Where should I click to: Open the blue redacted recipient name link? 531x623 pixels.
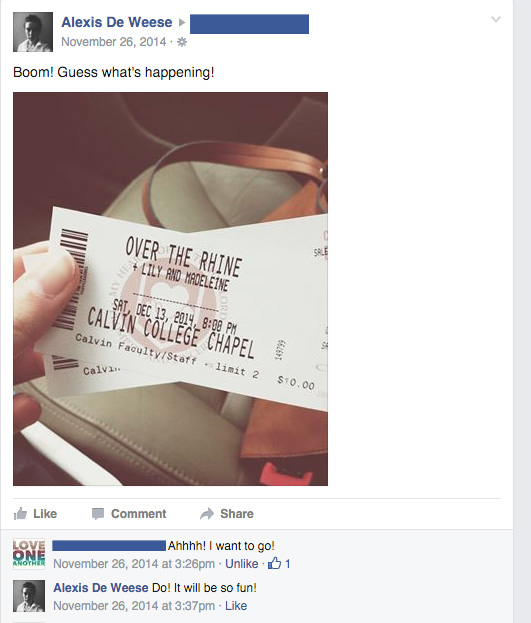pos(249,24)
